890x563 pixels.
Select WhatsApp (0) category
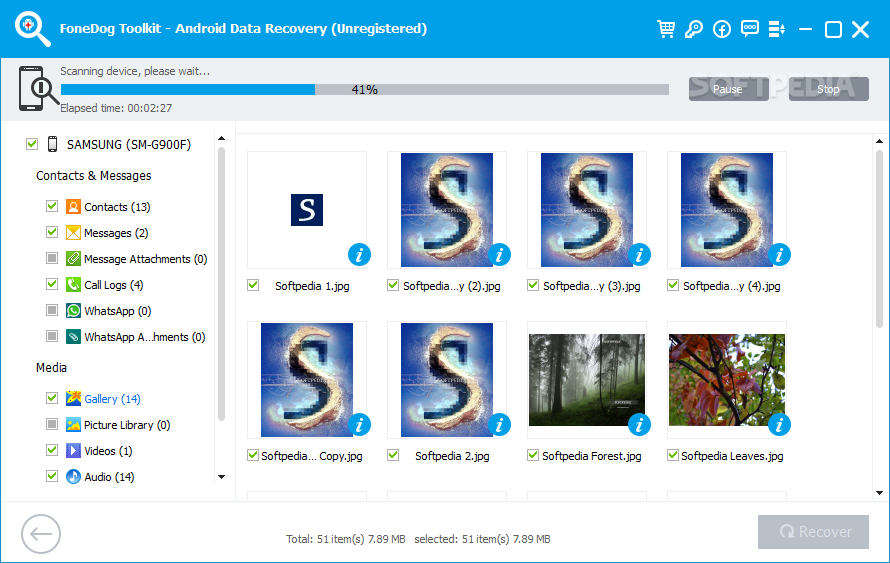point(117,311)
